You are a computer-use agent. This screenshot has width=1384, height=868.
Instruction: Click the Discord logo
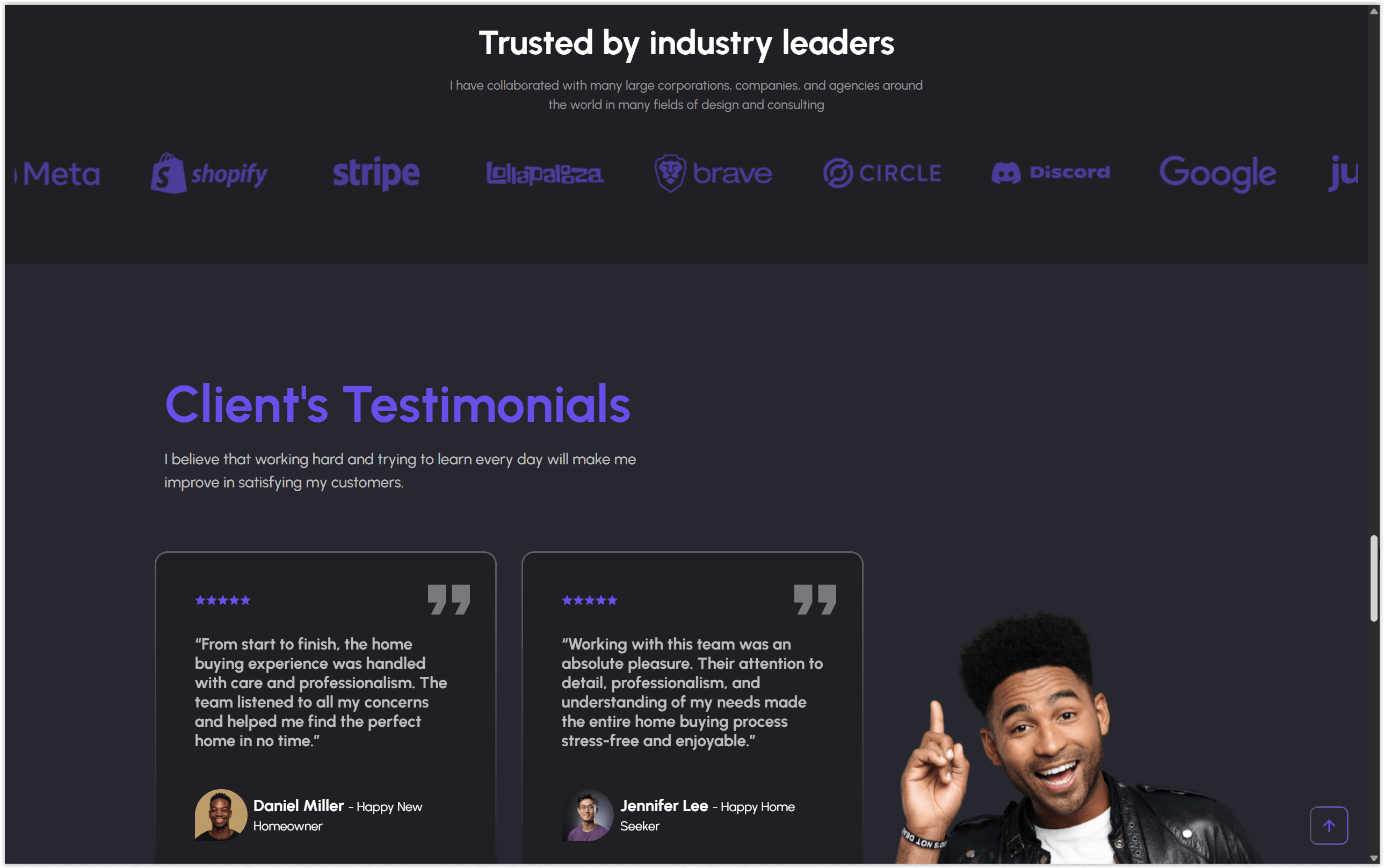[1051, 173]
